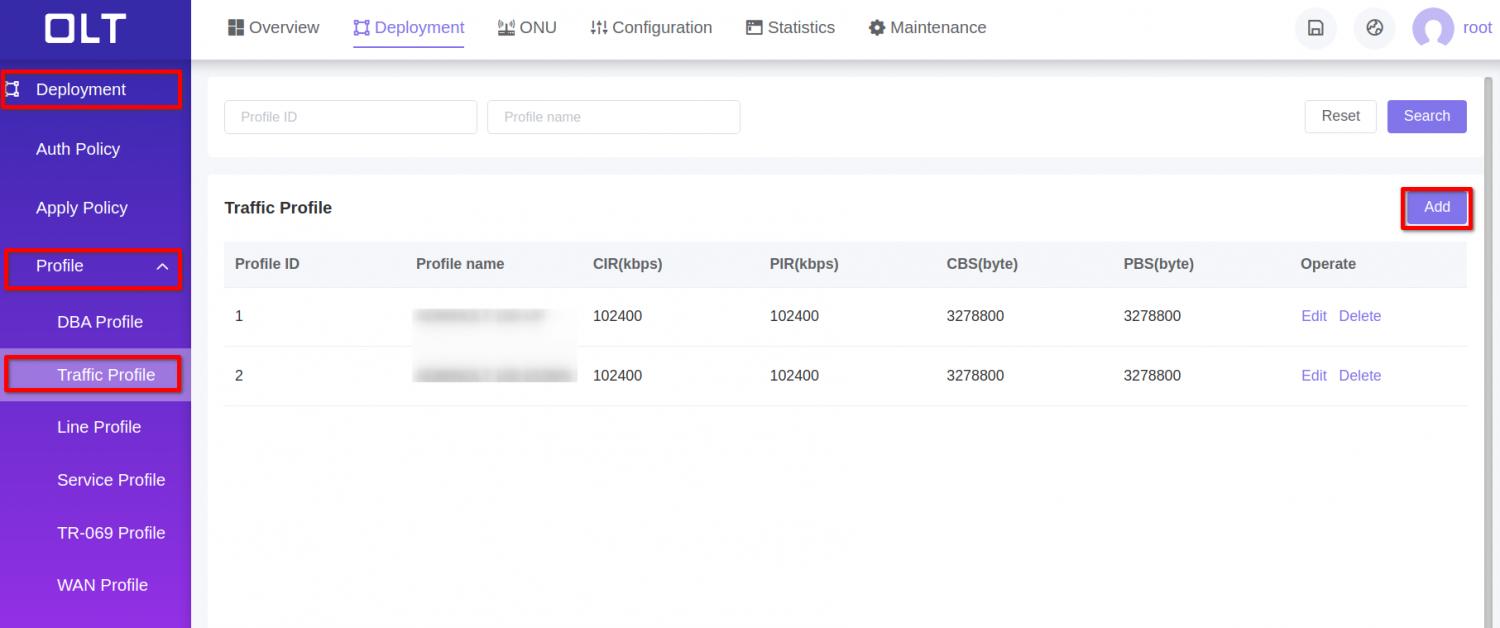Focus the Profile ID input field
This screenshot has width=1500, height=628.
coord(350,117)
